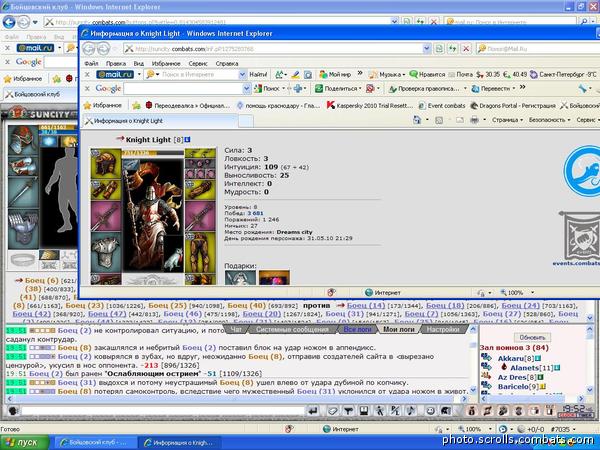
Task: Open the Страница dropdown menu
Action: click(507, 120)
